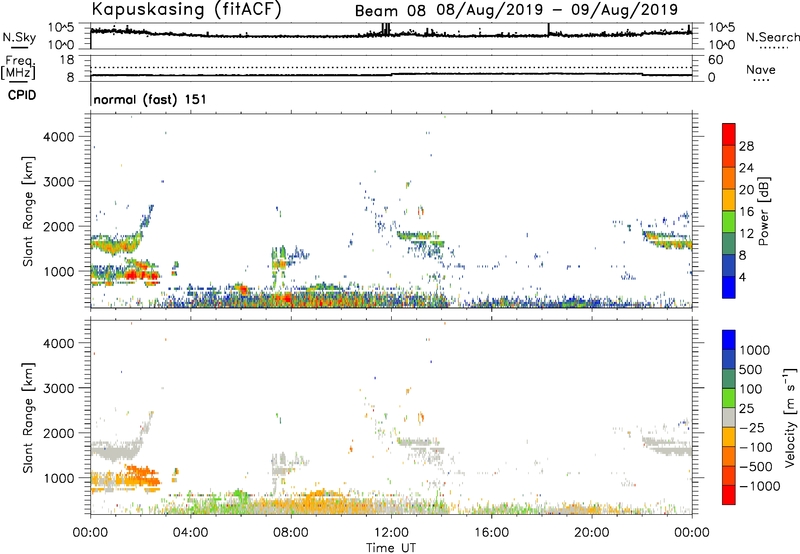Click the 25 tick label on the Velocity colorbar
This screenshot has width=800, height=554.
(x=746, y=409)
